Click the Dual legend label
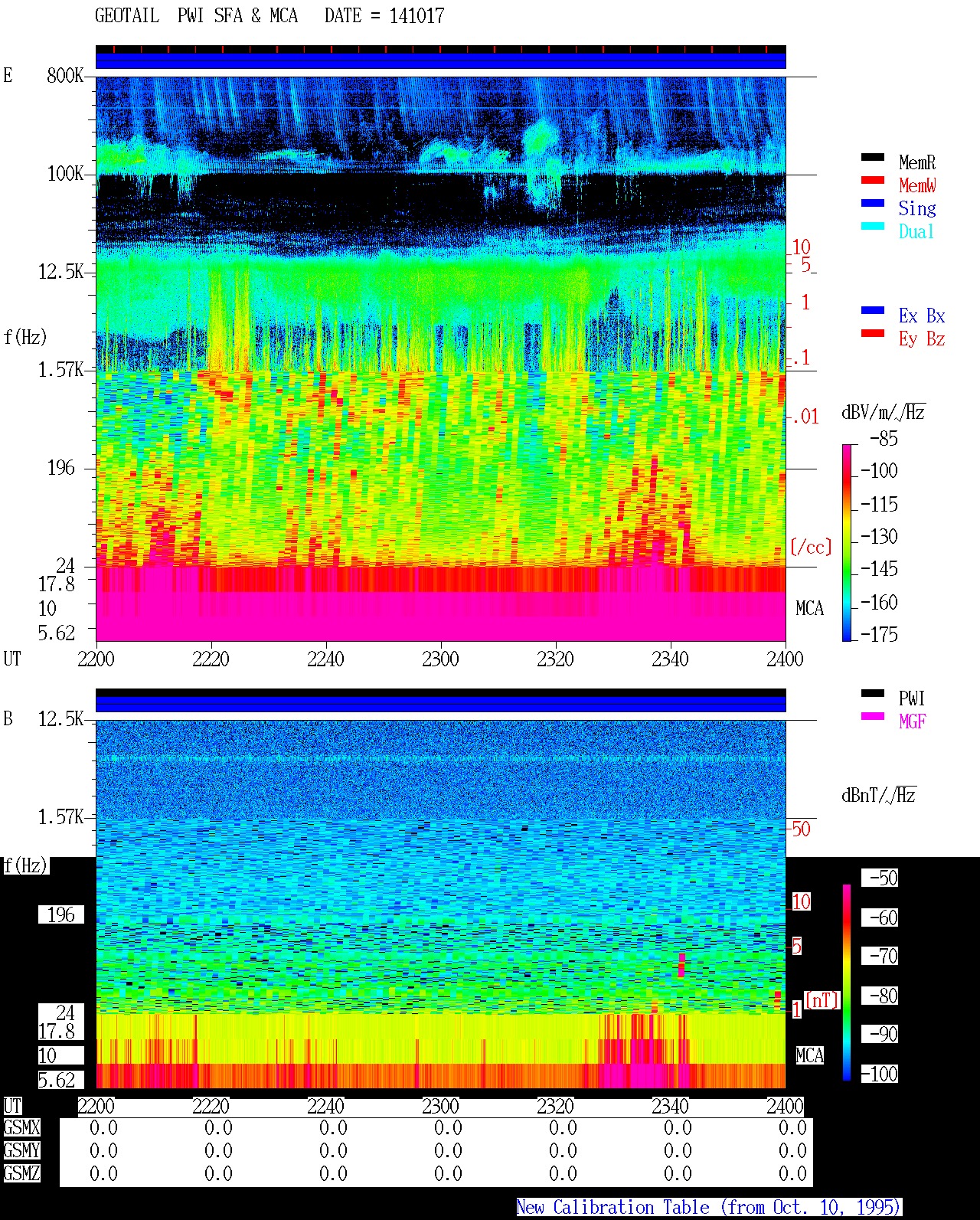 916,231
